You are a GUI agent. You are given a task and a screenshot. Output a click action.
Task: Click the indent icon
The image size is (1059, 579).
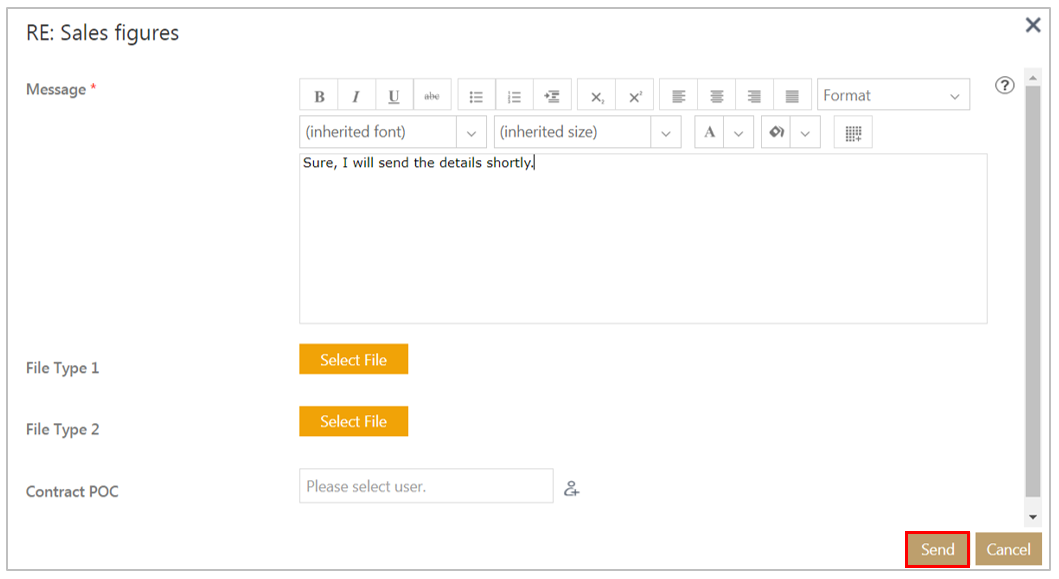click(552, 96)
